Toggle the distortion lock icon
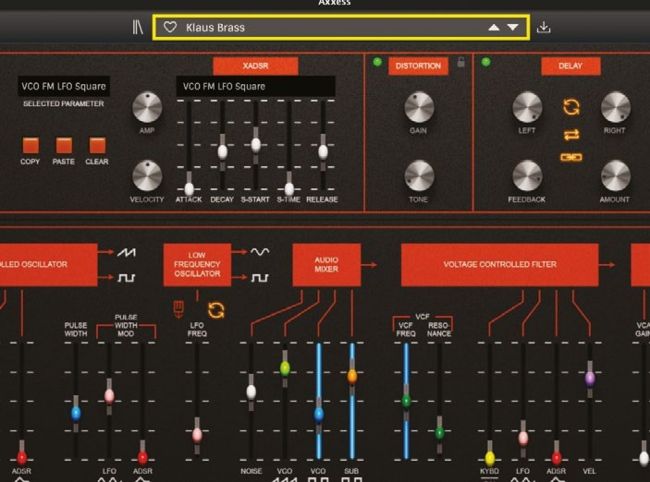Screen dimensions: 650x482 [460, 63]
